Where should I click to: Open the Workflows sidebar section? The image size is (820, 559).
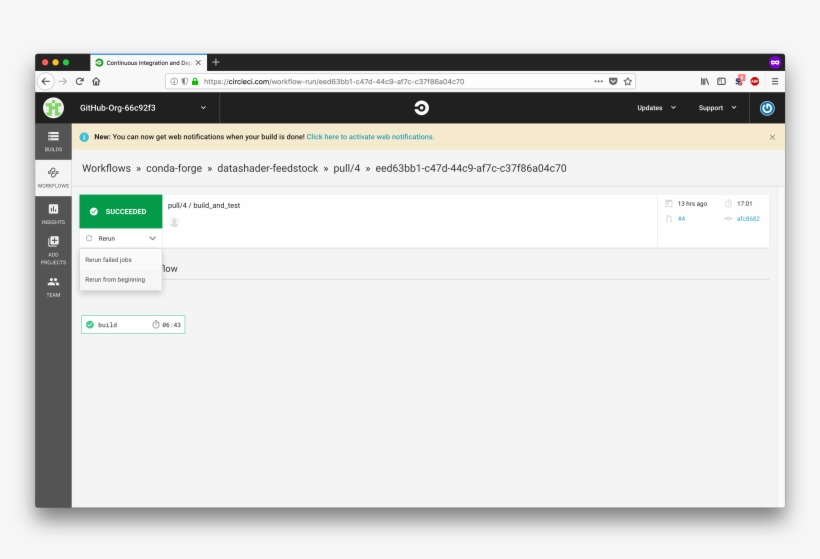click(x=53, y=176)
